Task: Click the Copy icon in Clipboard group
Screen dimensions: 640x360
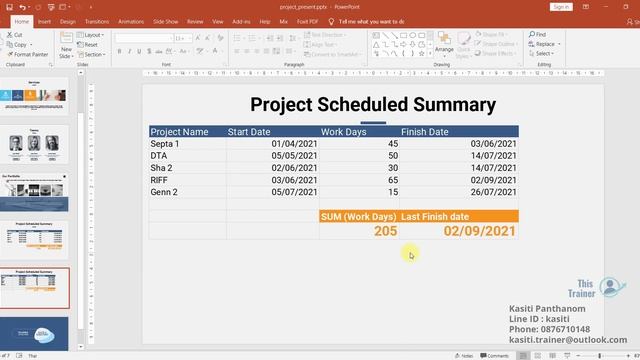Action: (10, 44)
